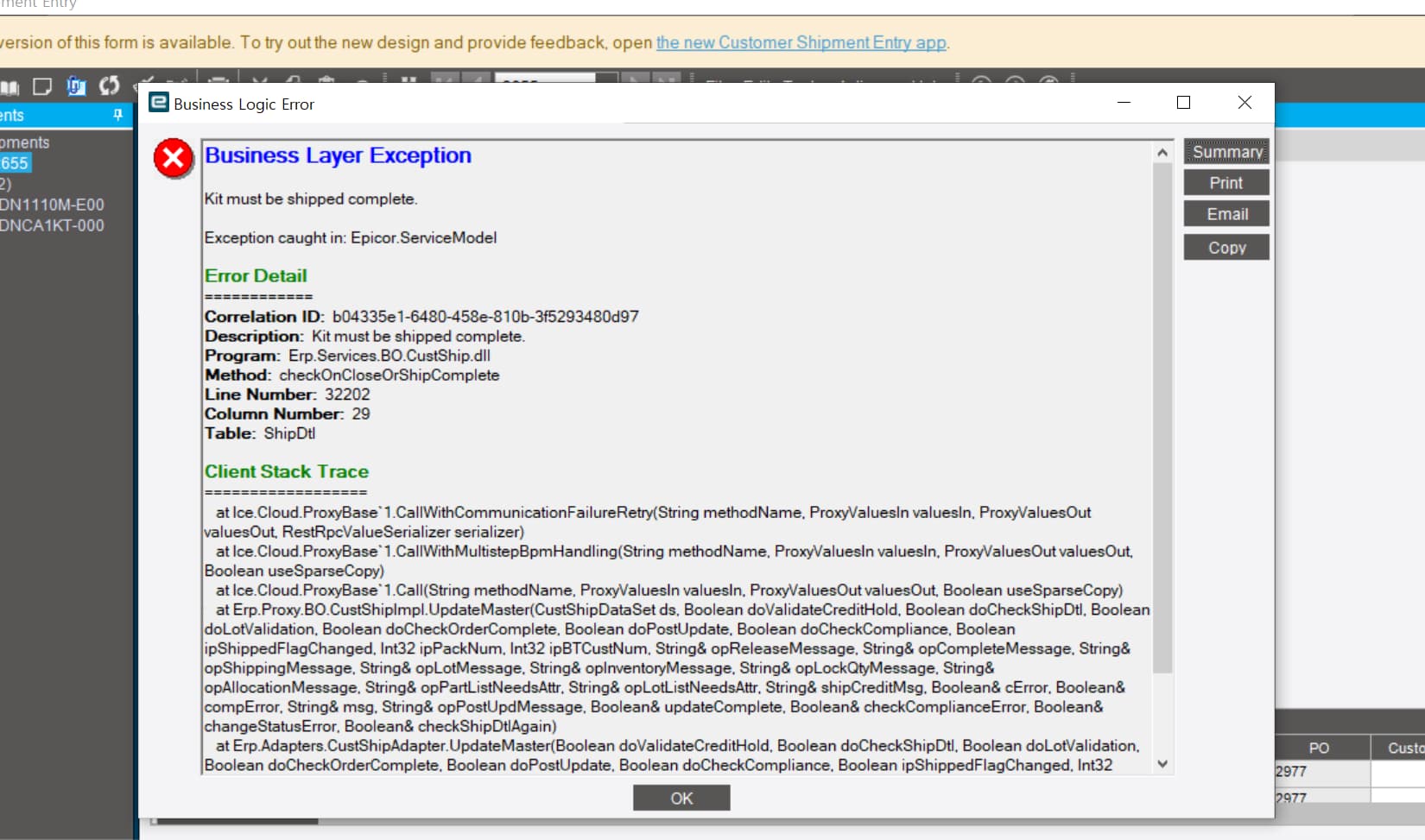Click the Epicor logo icon in the dialog title bar
This screenshot has height=840, width=1425.
click(159, 103)
